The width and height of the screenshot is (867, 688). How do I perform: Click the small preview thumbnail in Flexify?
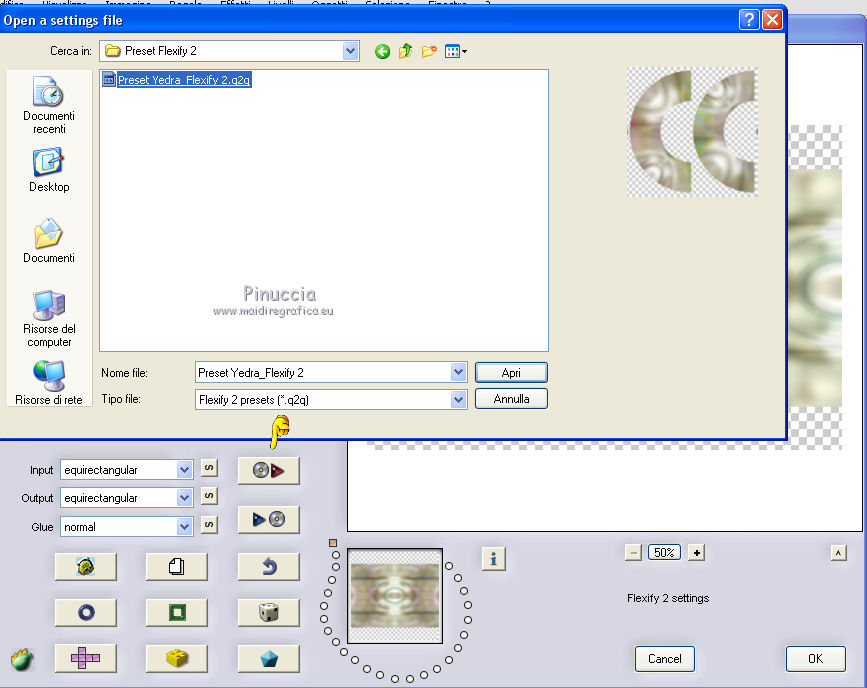click(x=395, y=596)
